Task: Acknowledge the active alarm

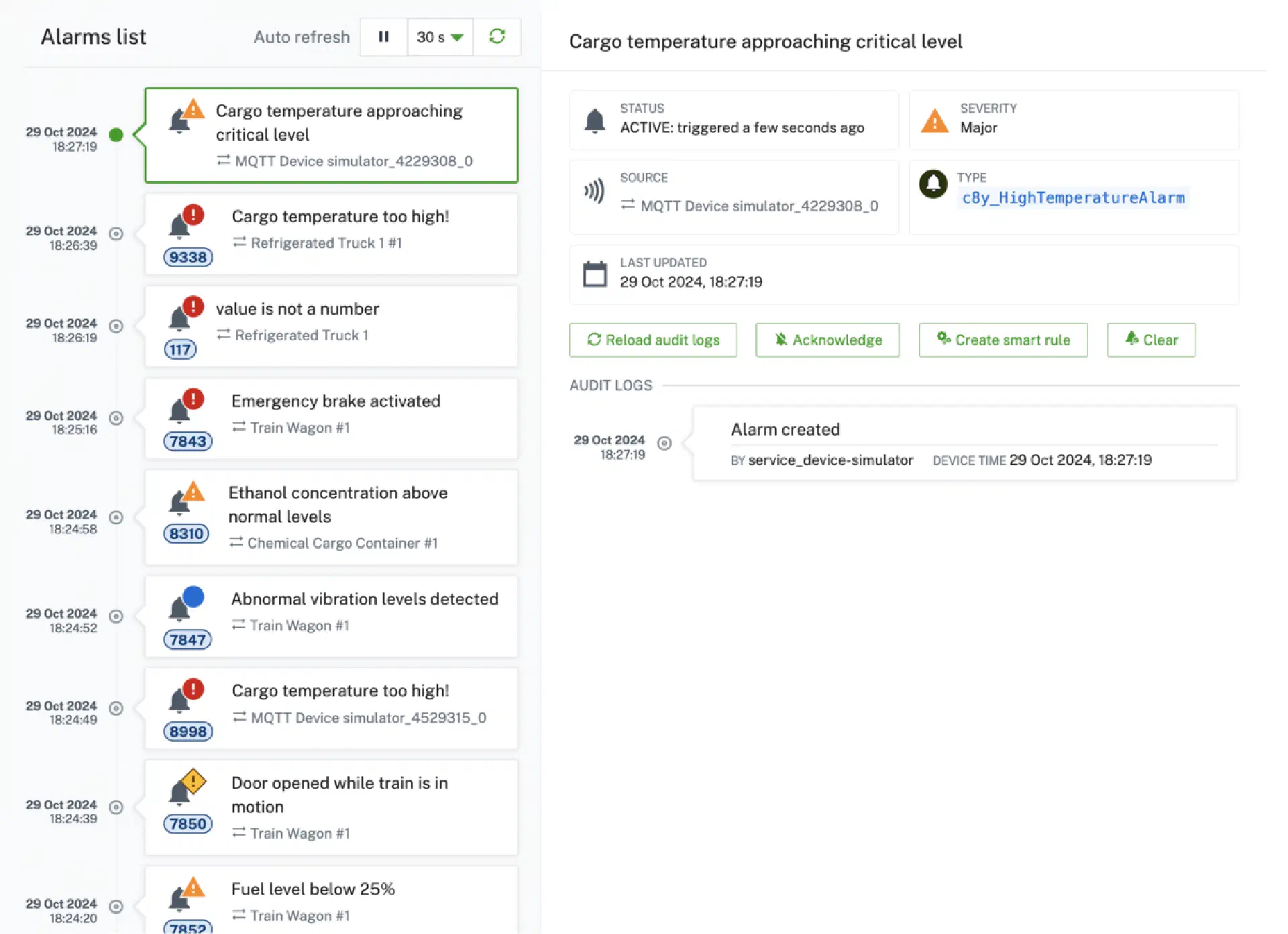Action: [827, 340]
